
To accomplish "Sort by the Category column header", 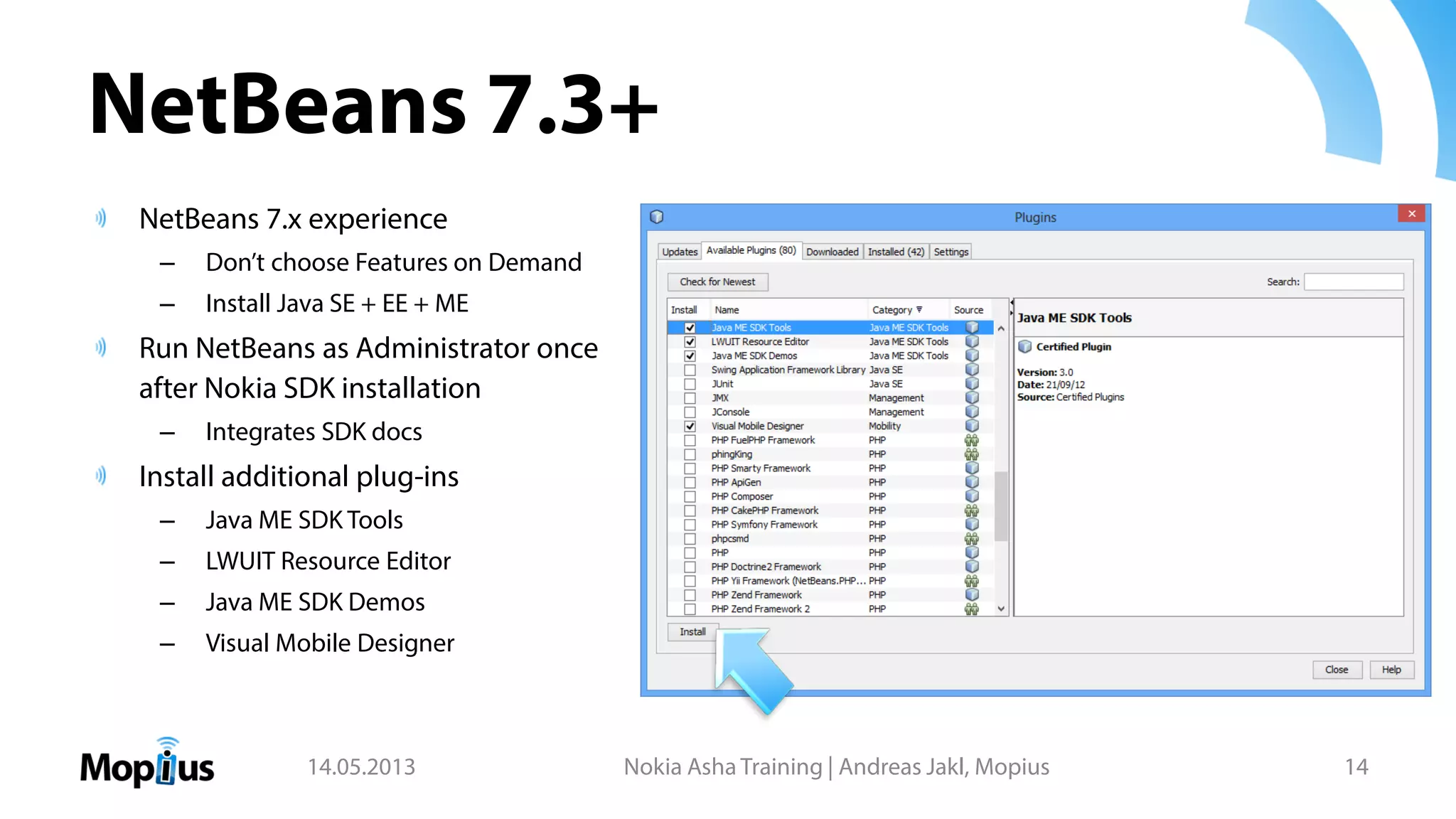I will tap(907, 310).
